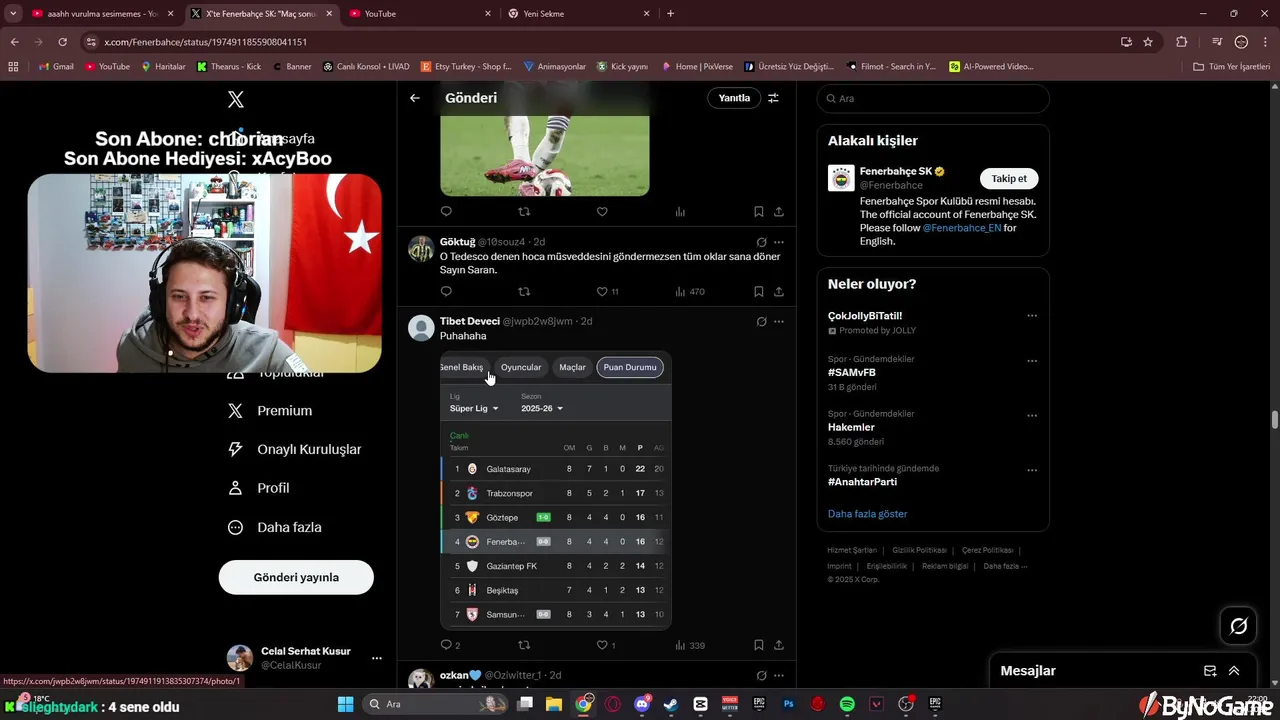Share Göktuğ's reply

point(779,292)
